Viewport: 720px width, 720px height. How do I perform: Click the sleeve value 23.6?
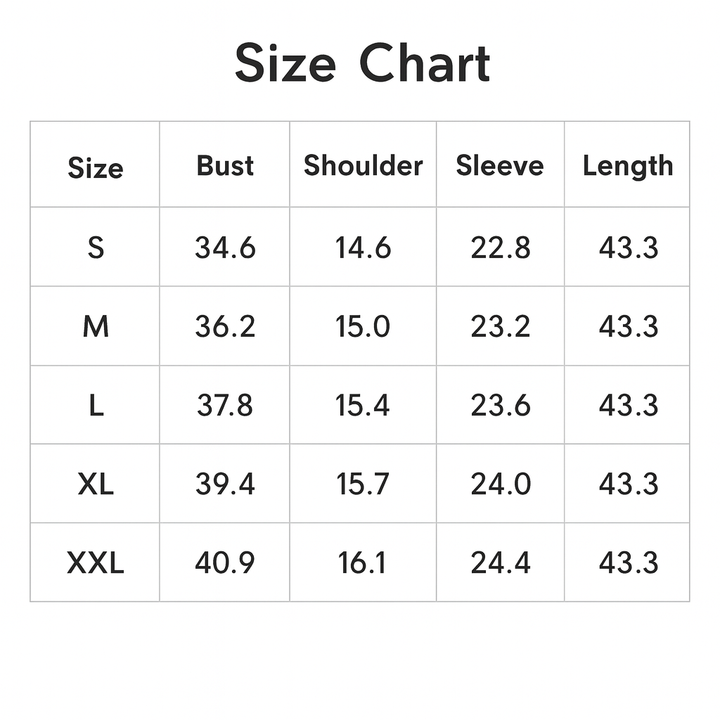coord(500,405)
